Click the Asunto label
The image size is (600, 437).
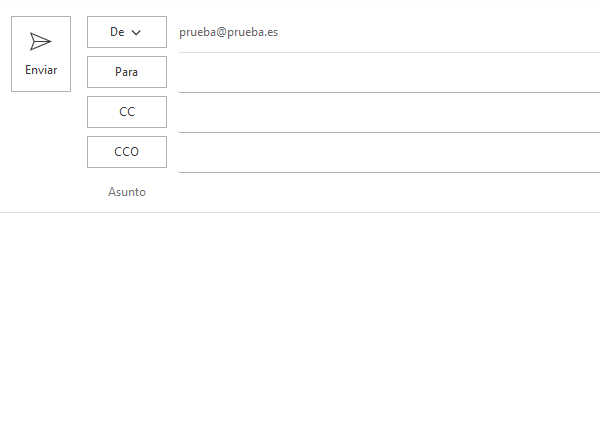coord(127,192)
